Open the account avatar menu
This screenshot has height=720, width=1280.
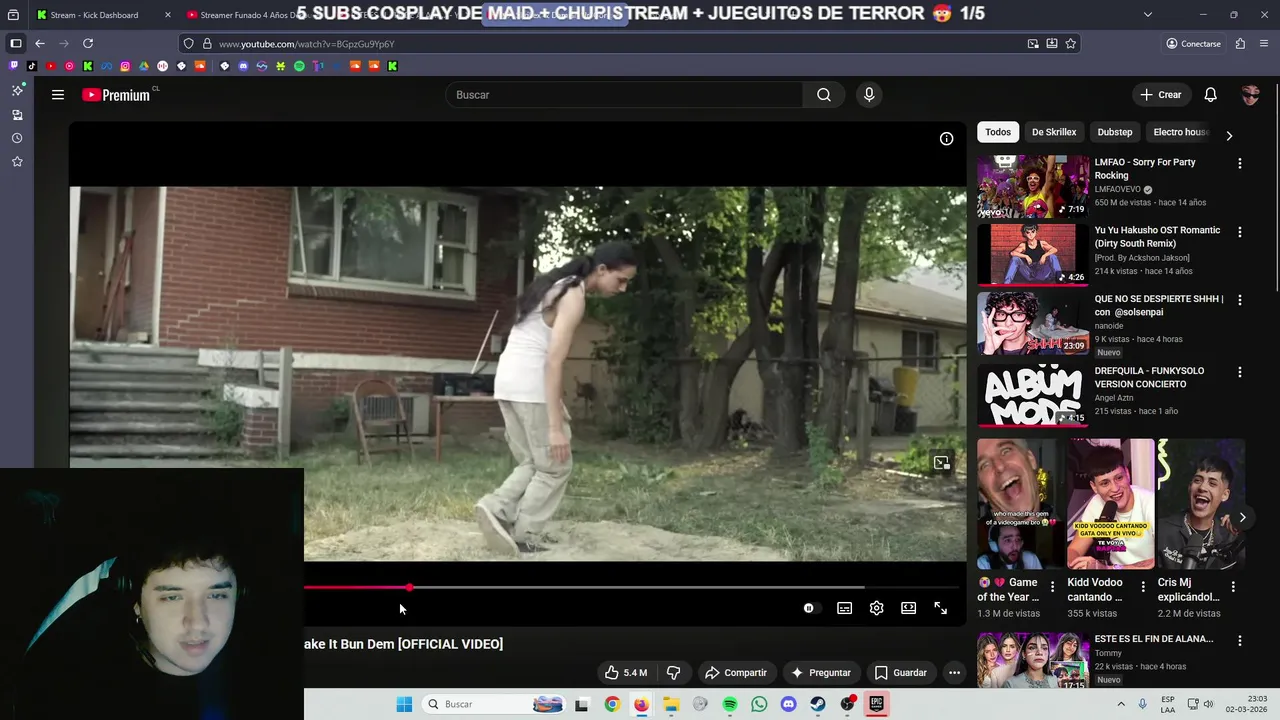coord(1250,95)
